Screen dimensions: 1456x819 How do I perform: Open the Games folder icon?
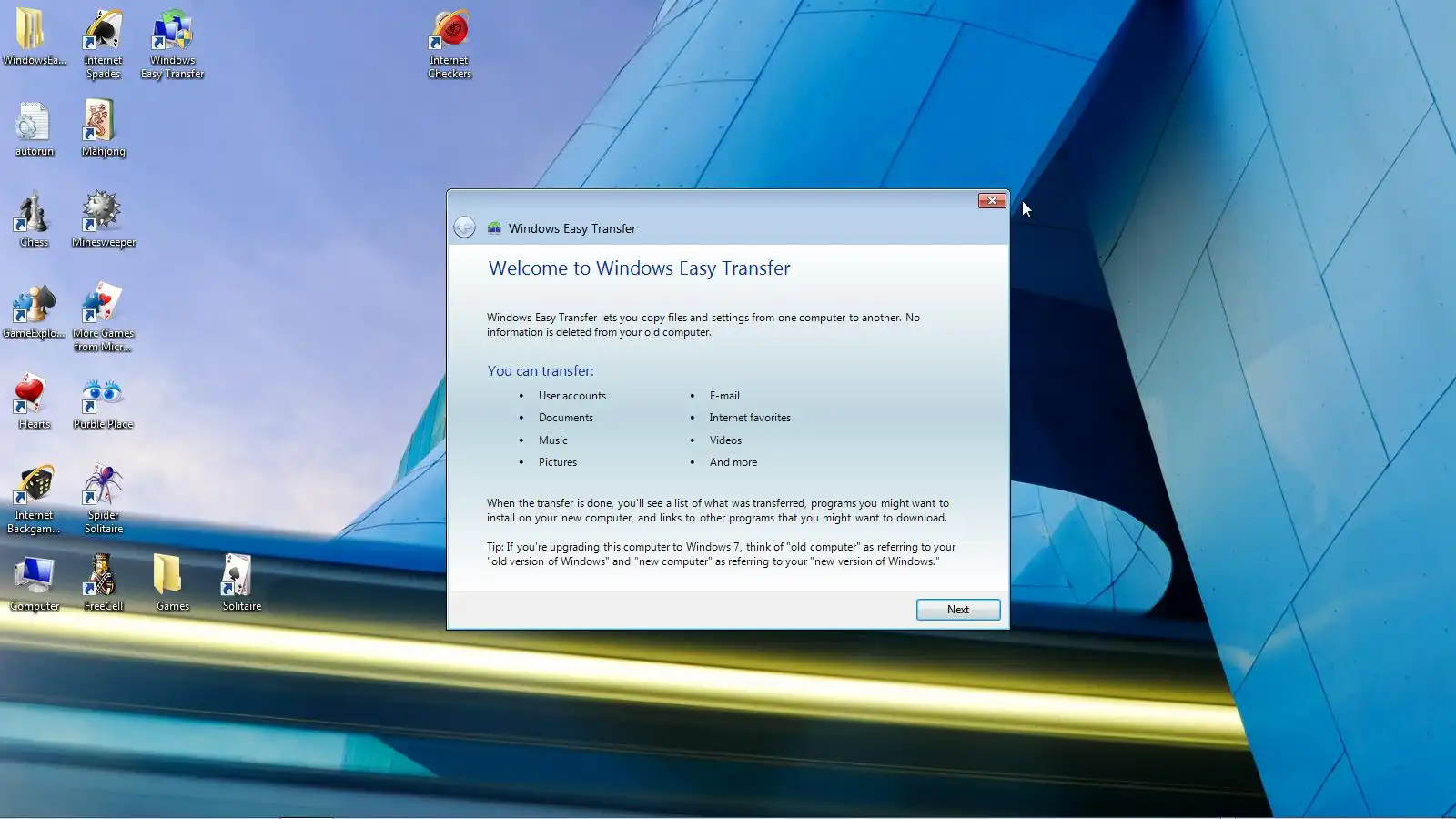pyautogui.click(x=172, y=583)
